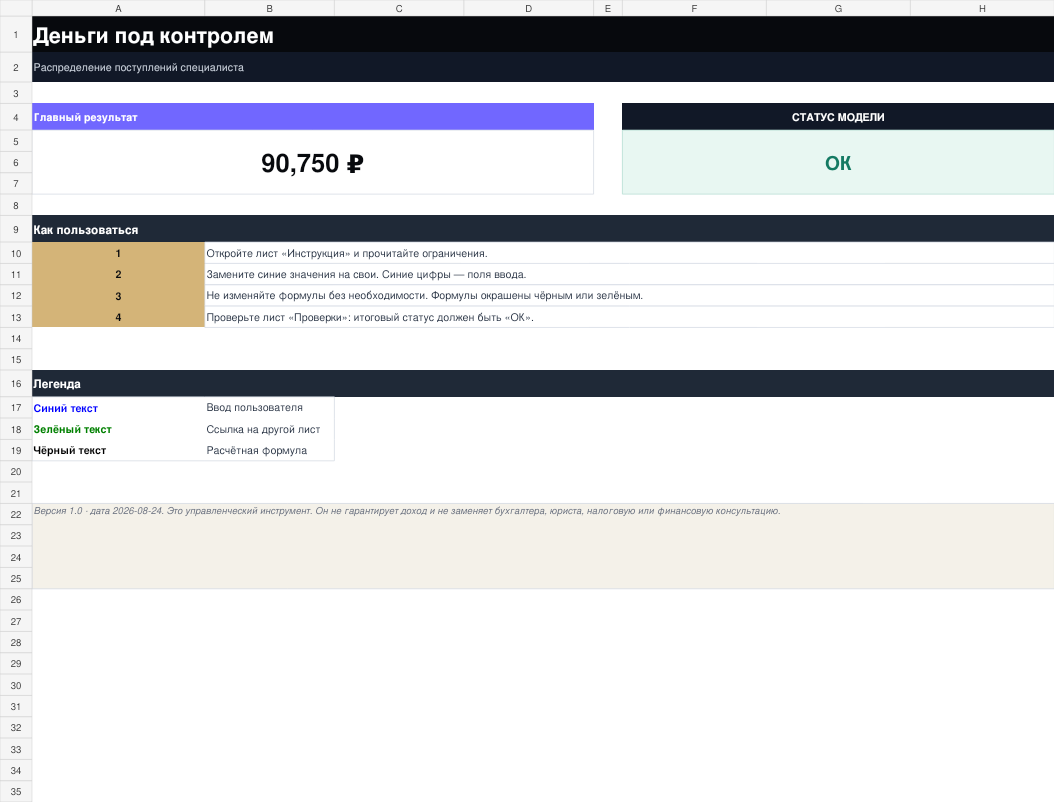Select the "Как пользоваться" section header
The image size is (1054, 802).
(543, 229)
